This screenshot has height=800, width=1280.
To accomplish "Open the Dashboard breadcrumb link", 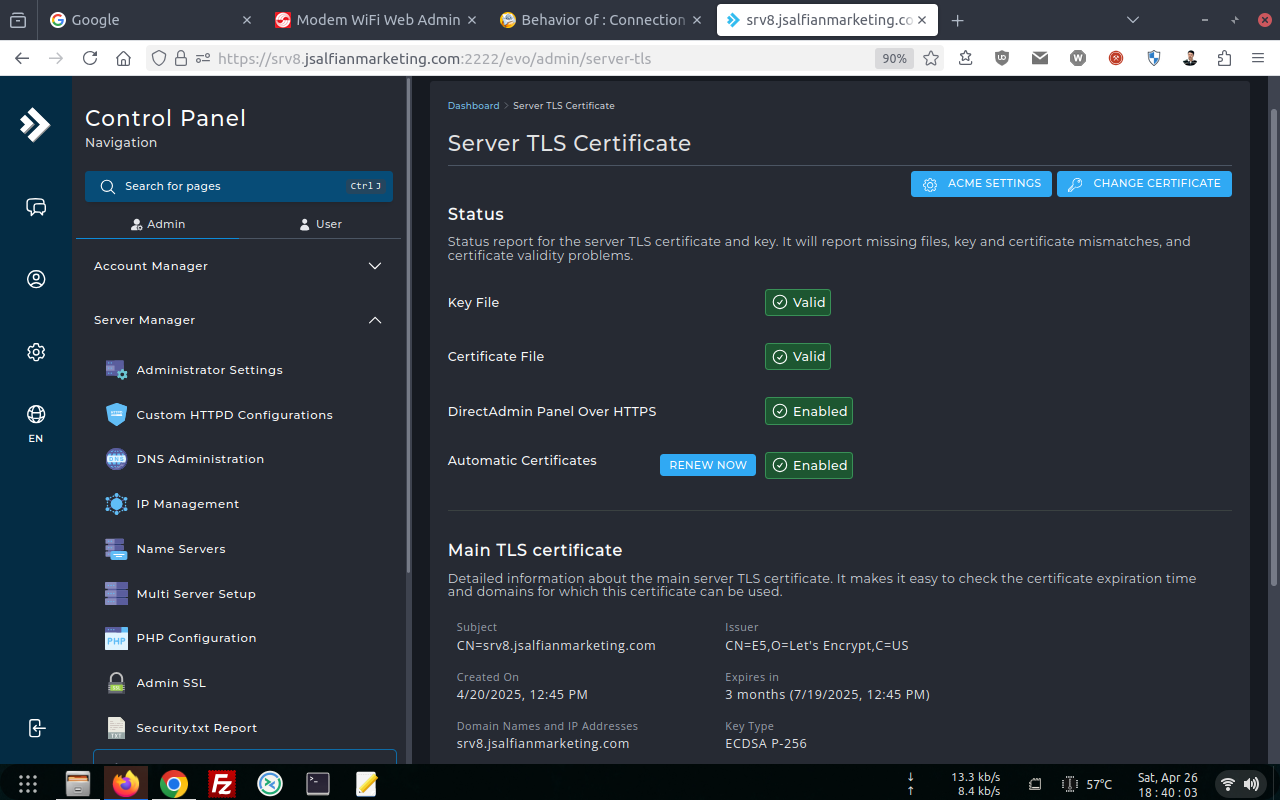I will click(x=473, y=105).
